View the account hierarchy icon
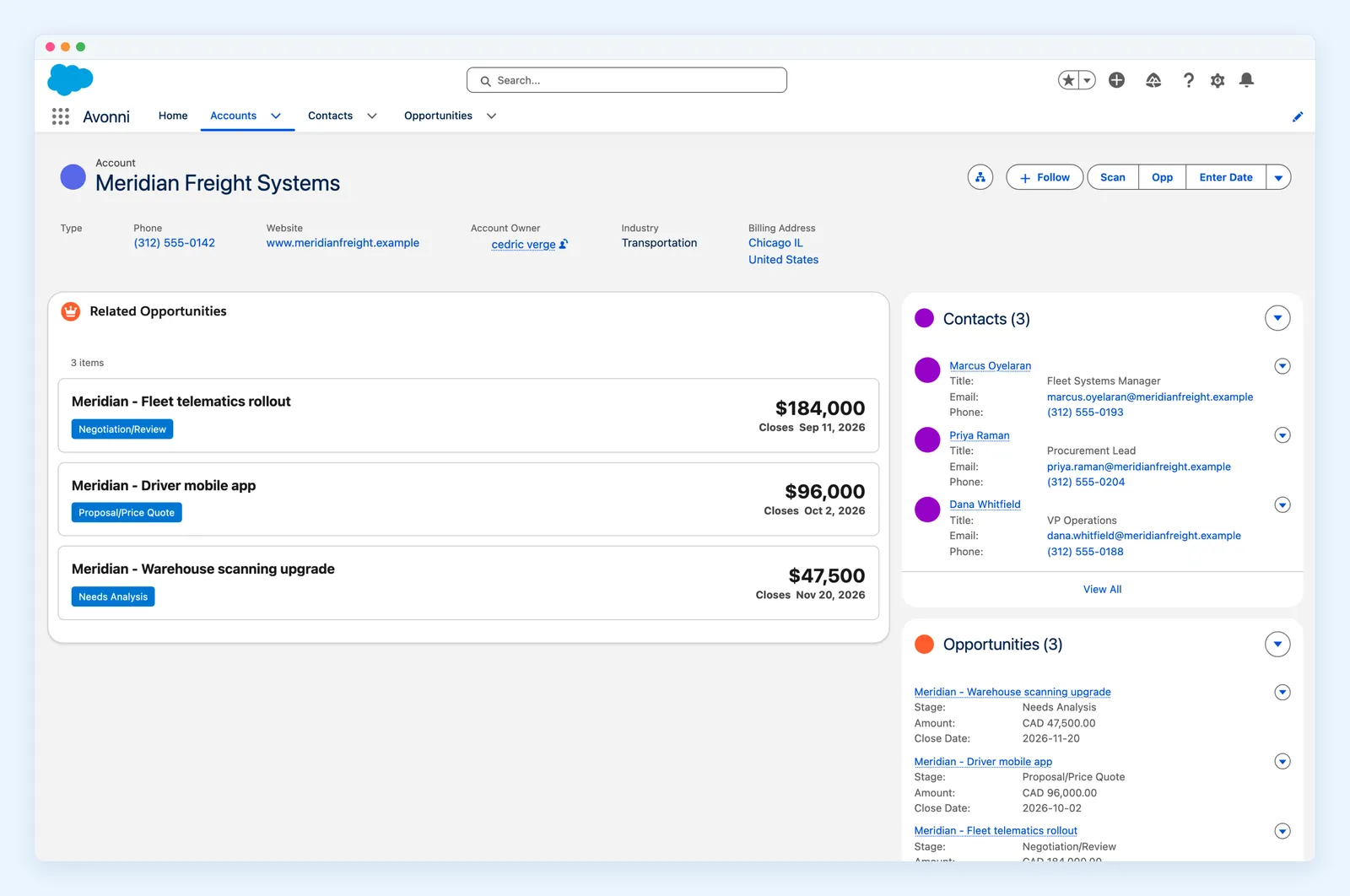This screenshot has height=896, width=1350. 980,177
